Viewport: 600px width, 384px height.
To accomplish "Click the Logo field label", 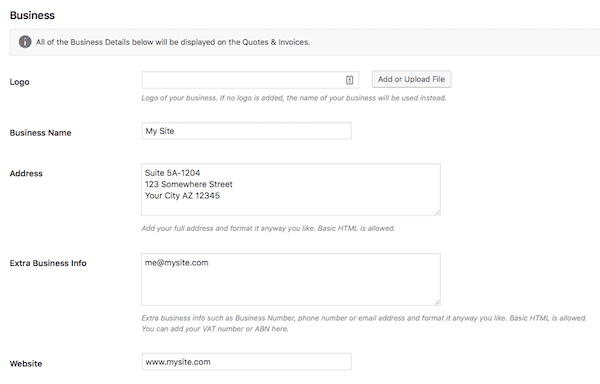I will click(x=20, y=82).
